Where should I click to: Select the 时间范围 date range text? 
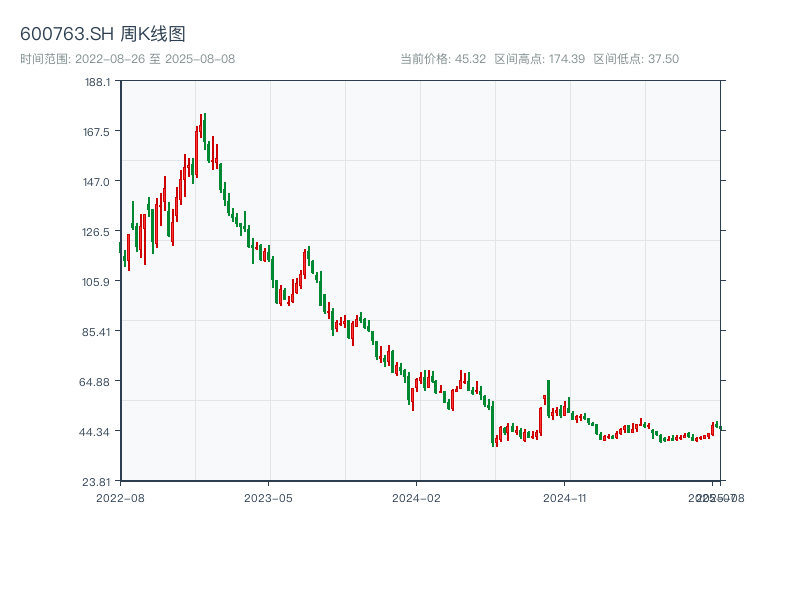[127, 59]
